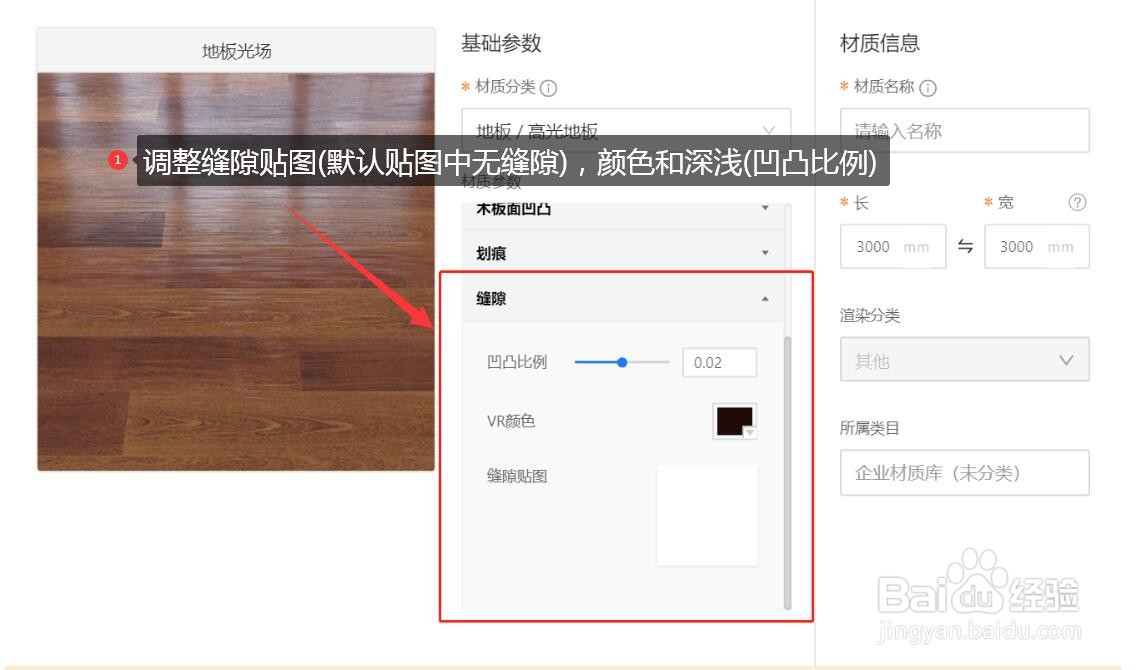Image resolution: width=1143 pixels, height=670 pixels.
Task: Swap length and width with the ⇋ icon
Action: pos(965,246)
